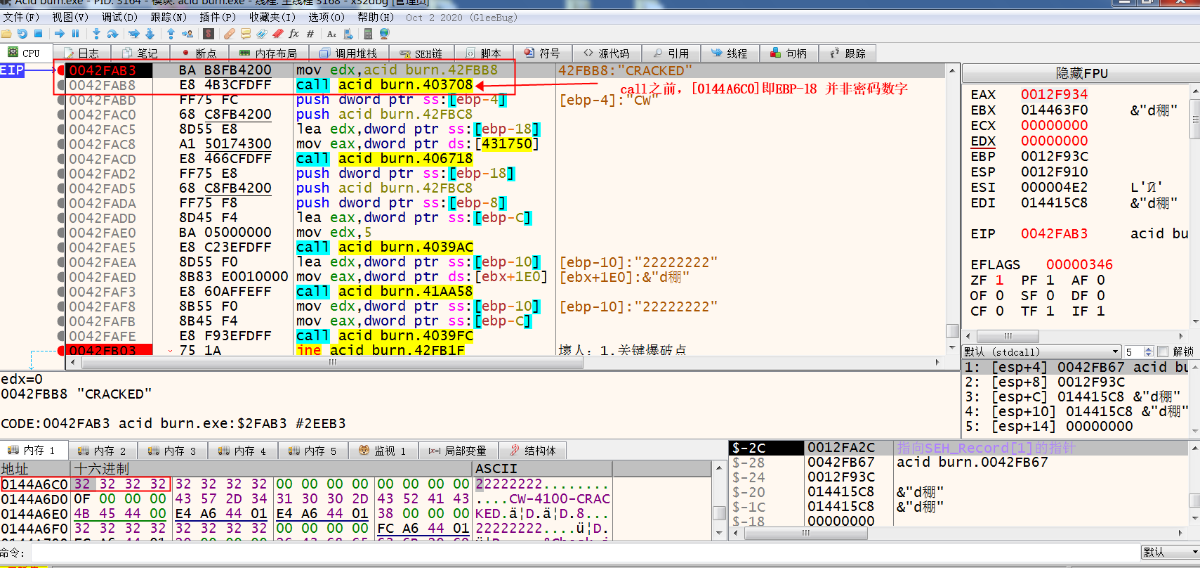Image resolution: width=1200 pixels, height=568 pixels.
Task: Run to user code toolbar icon
Action: click(x=188, y=34)
